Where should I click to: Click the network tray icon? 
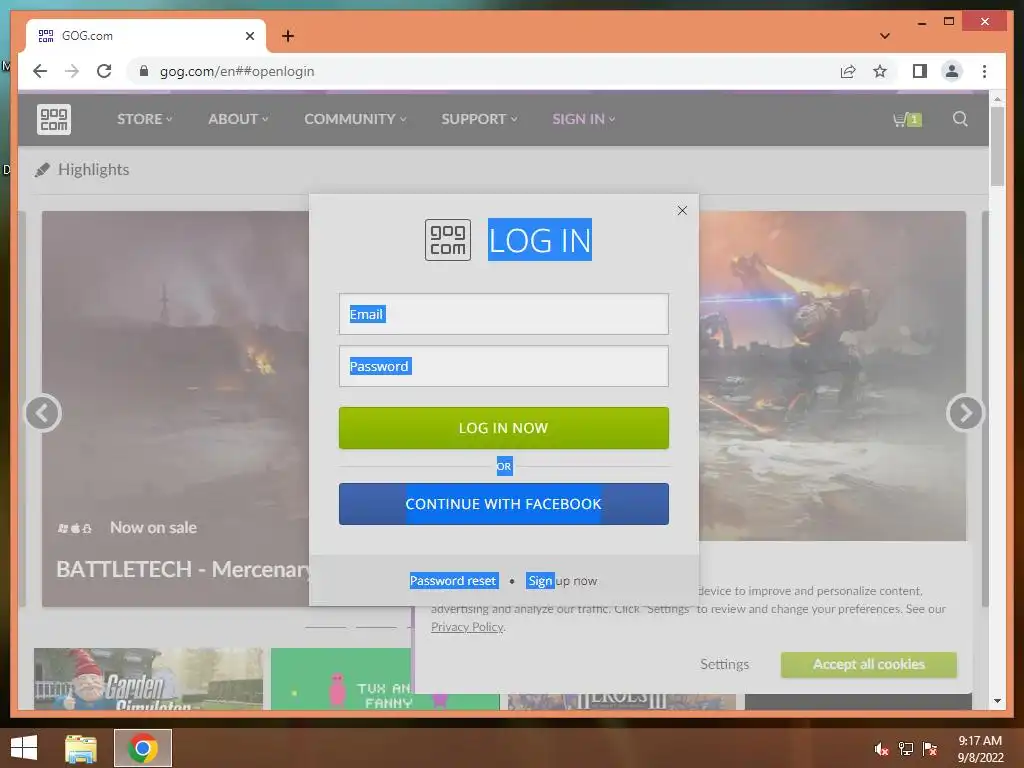[x=906, y=749]
